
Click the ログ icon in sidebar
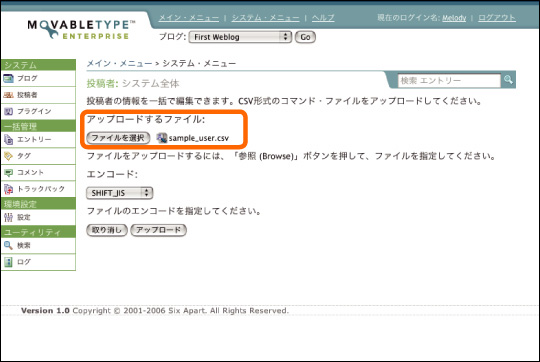(8, 262)
